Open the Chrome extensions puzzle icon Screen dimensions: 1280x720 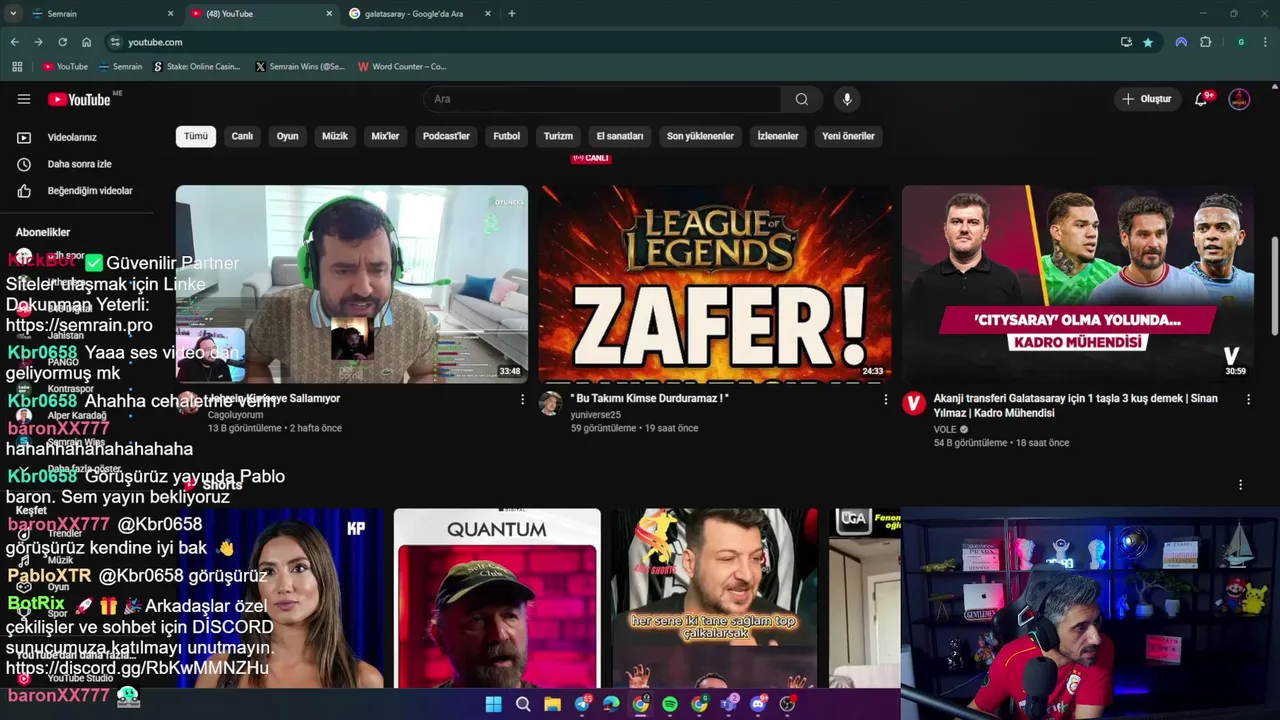click(1205, 42)
